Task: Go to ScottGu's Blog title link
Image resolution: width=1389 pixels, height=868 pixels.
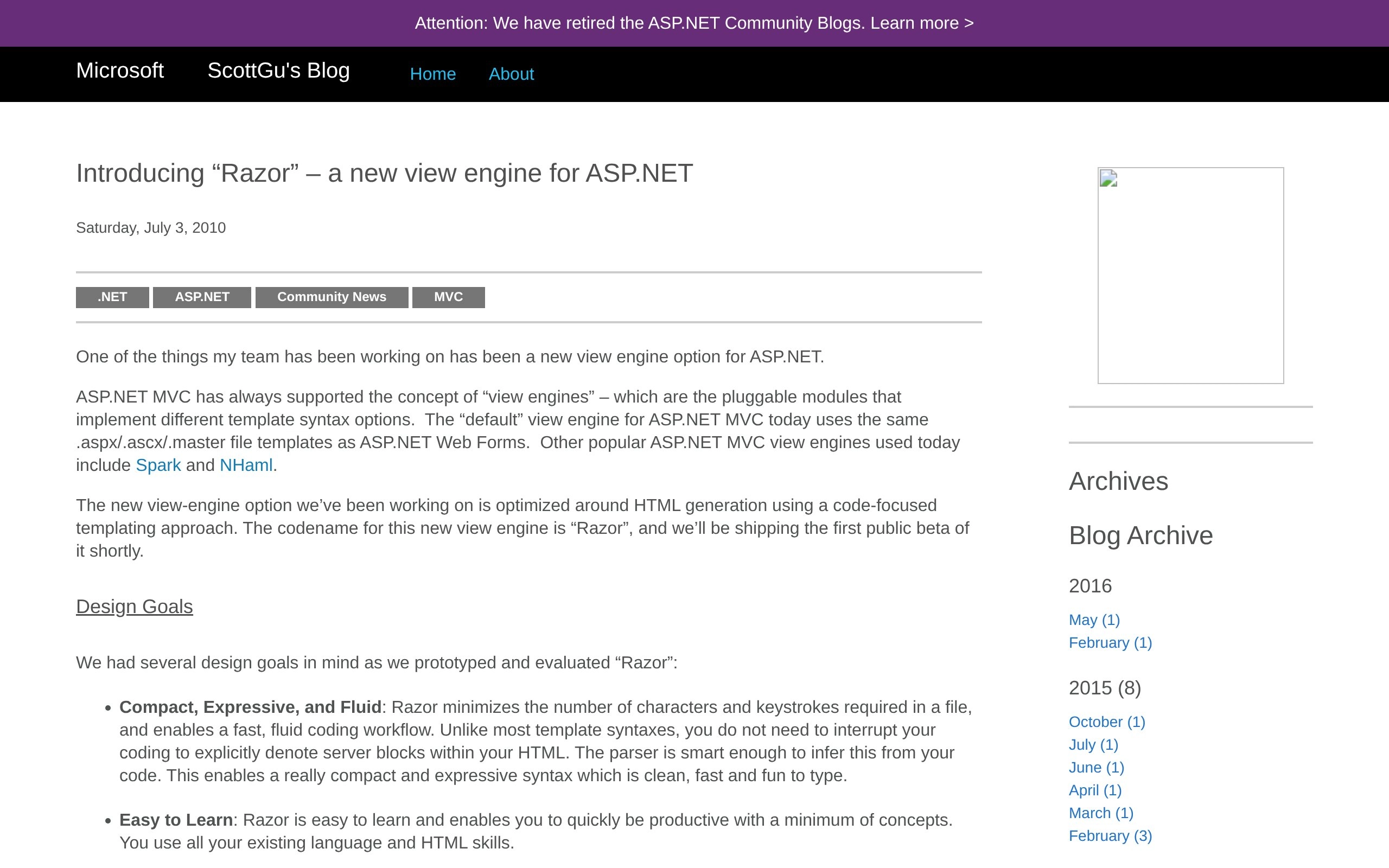Action: click(x=278, y=71)
